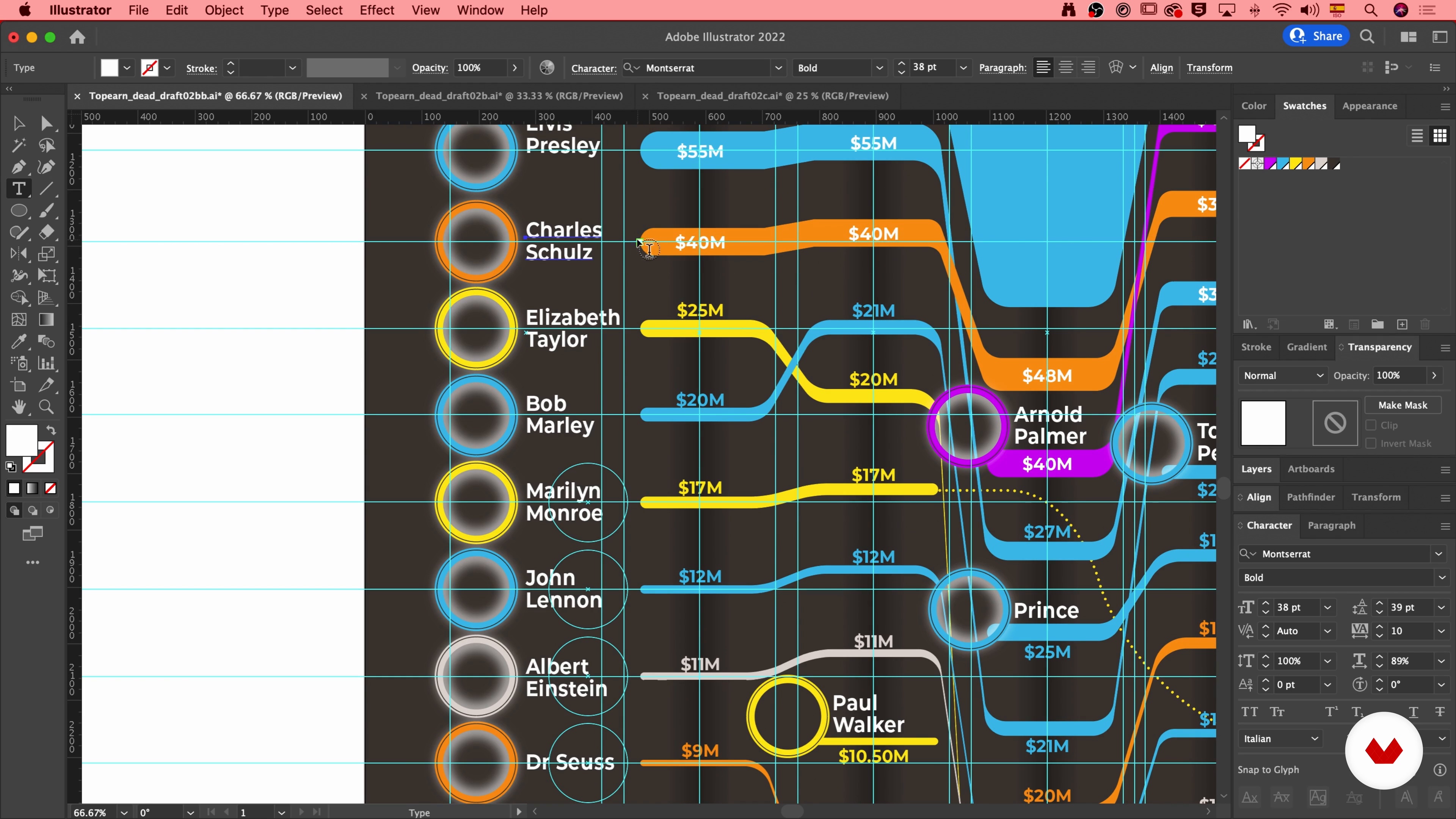Open the Gradient panel tab

(x=1306, y=347)
